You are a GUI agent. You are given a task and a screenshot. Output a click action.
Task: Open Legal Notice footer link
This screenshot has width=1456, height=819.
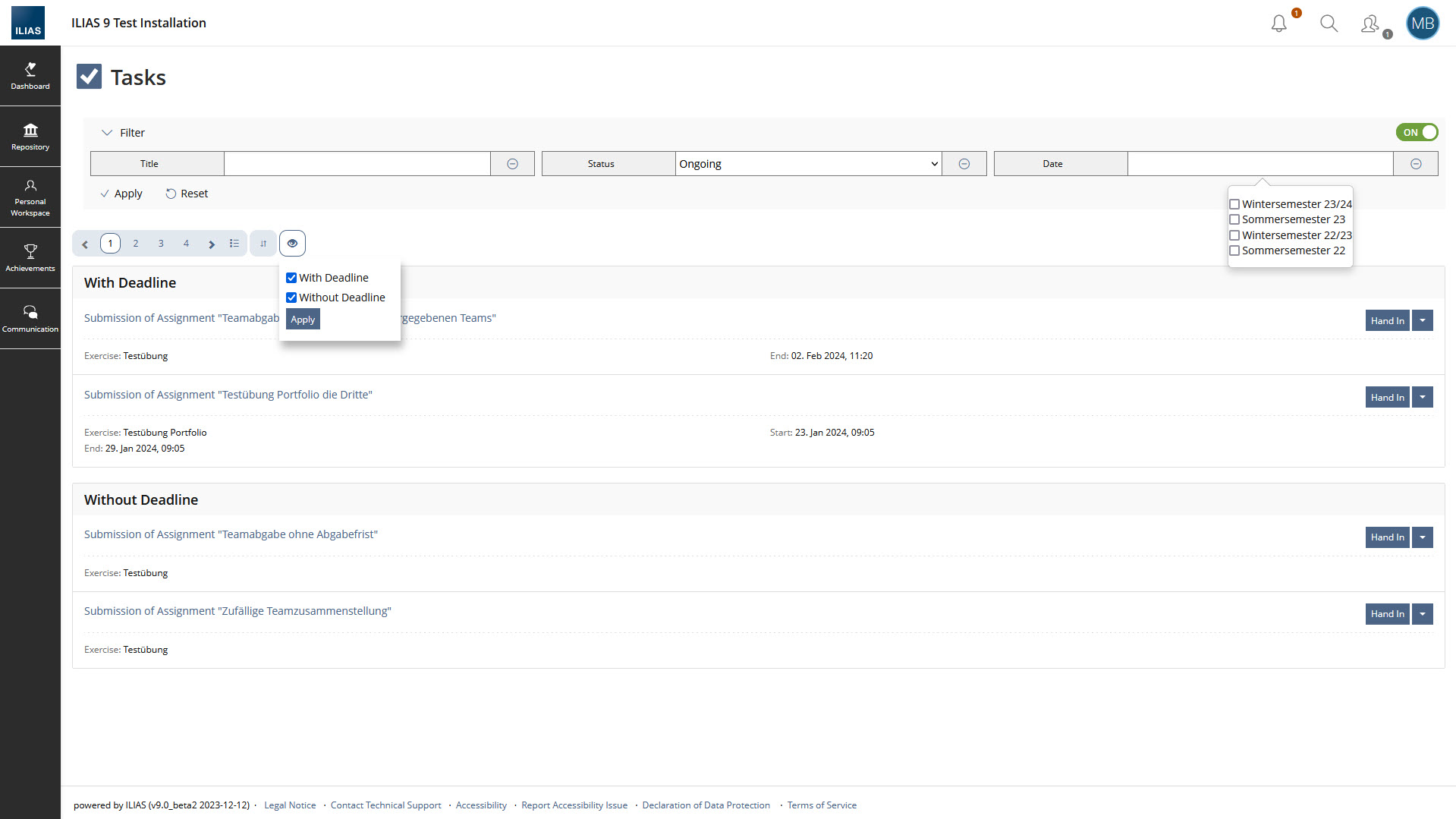click(290, 805)
